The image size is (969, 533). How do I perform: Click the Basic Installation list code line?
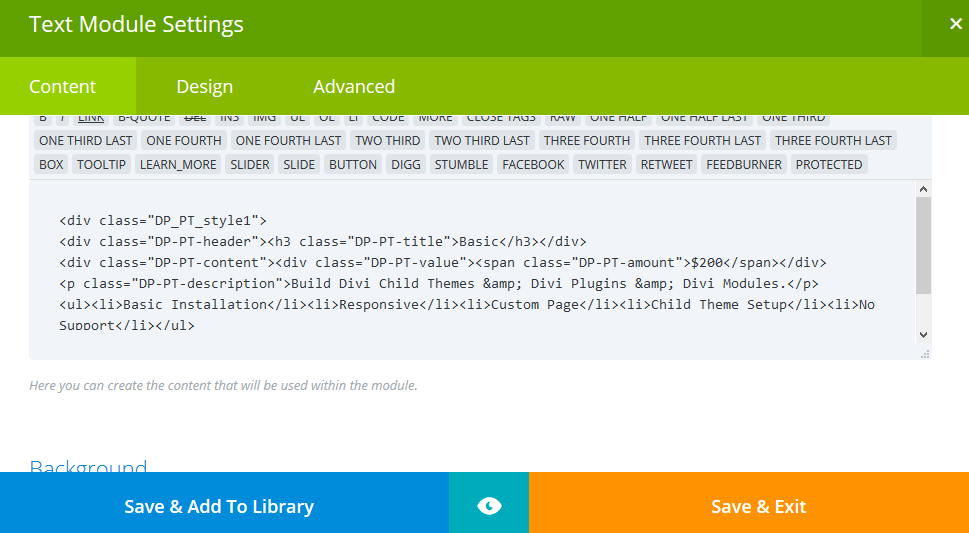[x=467, y=304]
